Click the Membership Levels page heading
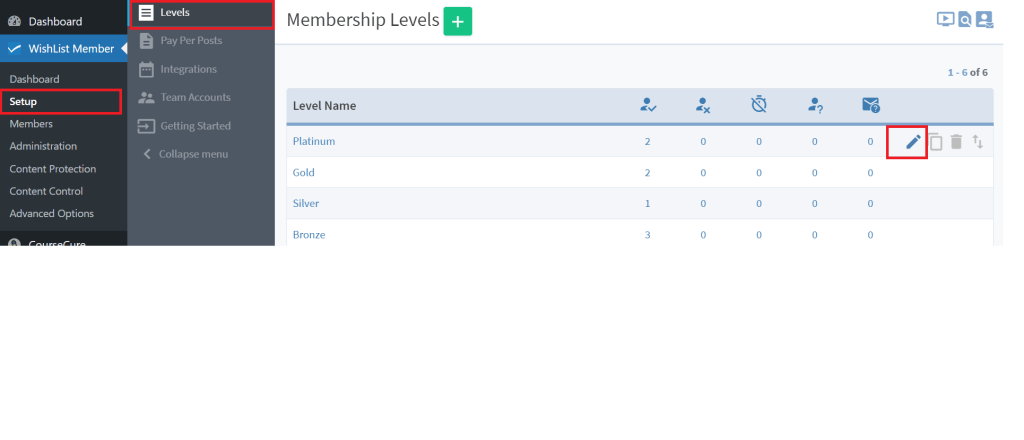This screenshot has width=1024, height=440. pos(363,20)
